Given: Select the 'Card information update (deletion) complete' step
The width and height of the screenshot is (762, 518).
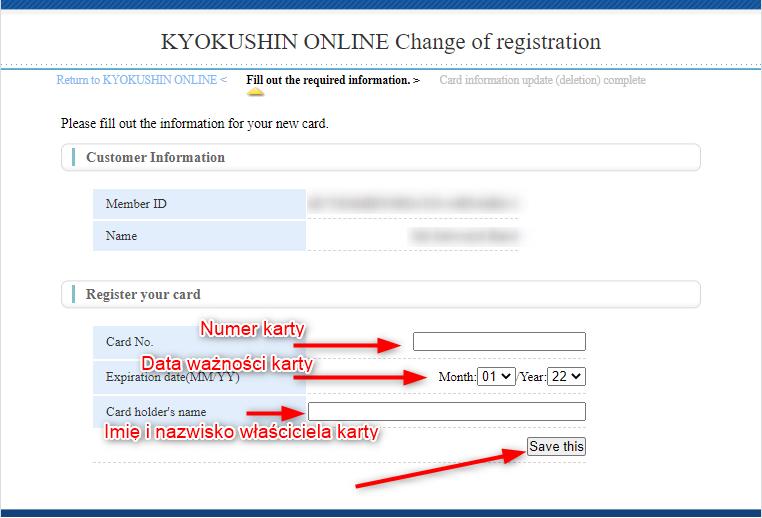Looking at the screenshot, I should pos(542,80).
